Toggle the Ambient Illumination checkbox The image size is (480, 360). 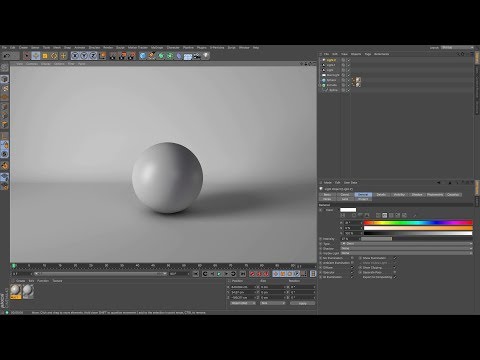(x=352, y=263)
